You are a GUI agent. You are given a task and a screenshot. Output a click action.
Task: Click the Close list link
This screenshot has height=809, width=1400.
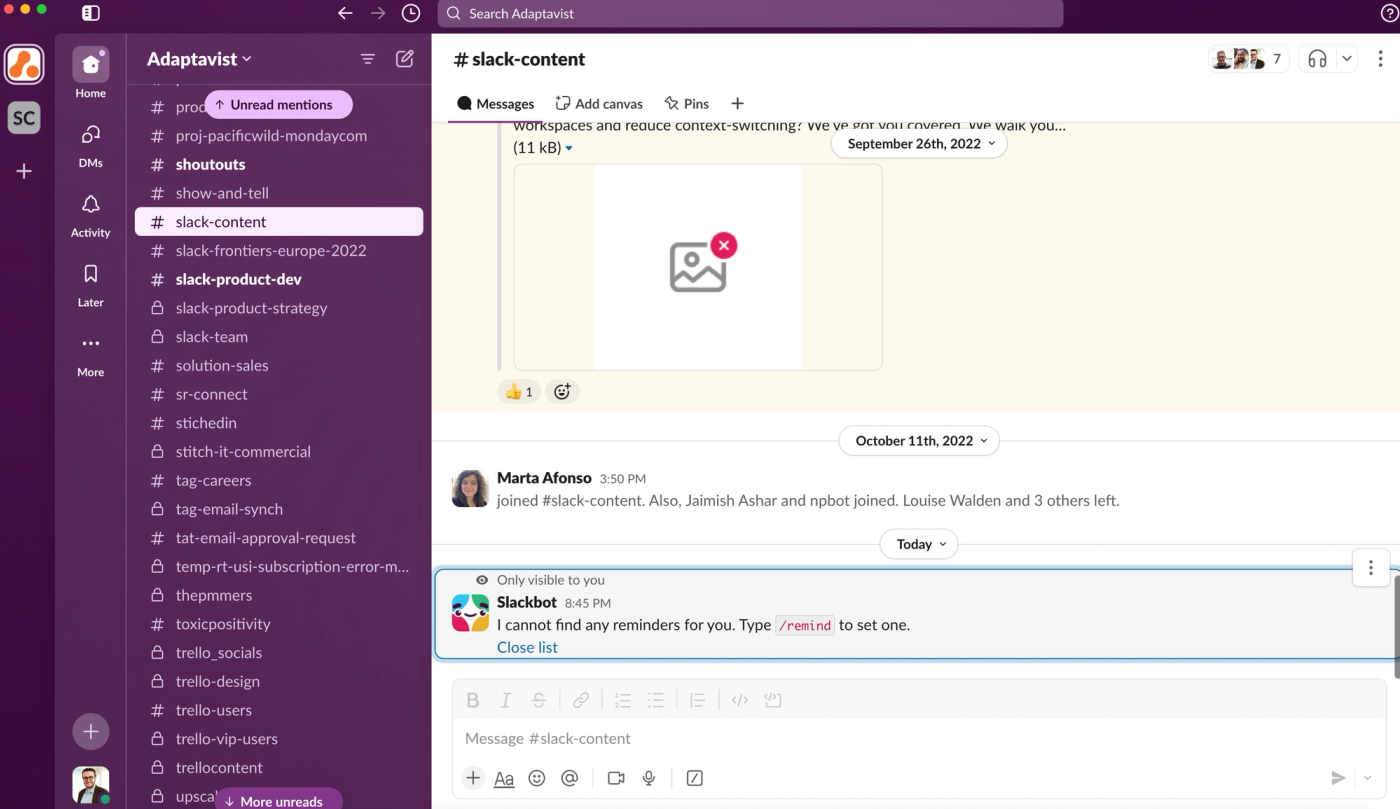[527, 647]
